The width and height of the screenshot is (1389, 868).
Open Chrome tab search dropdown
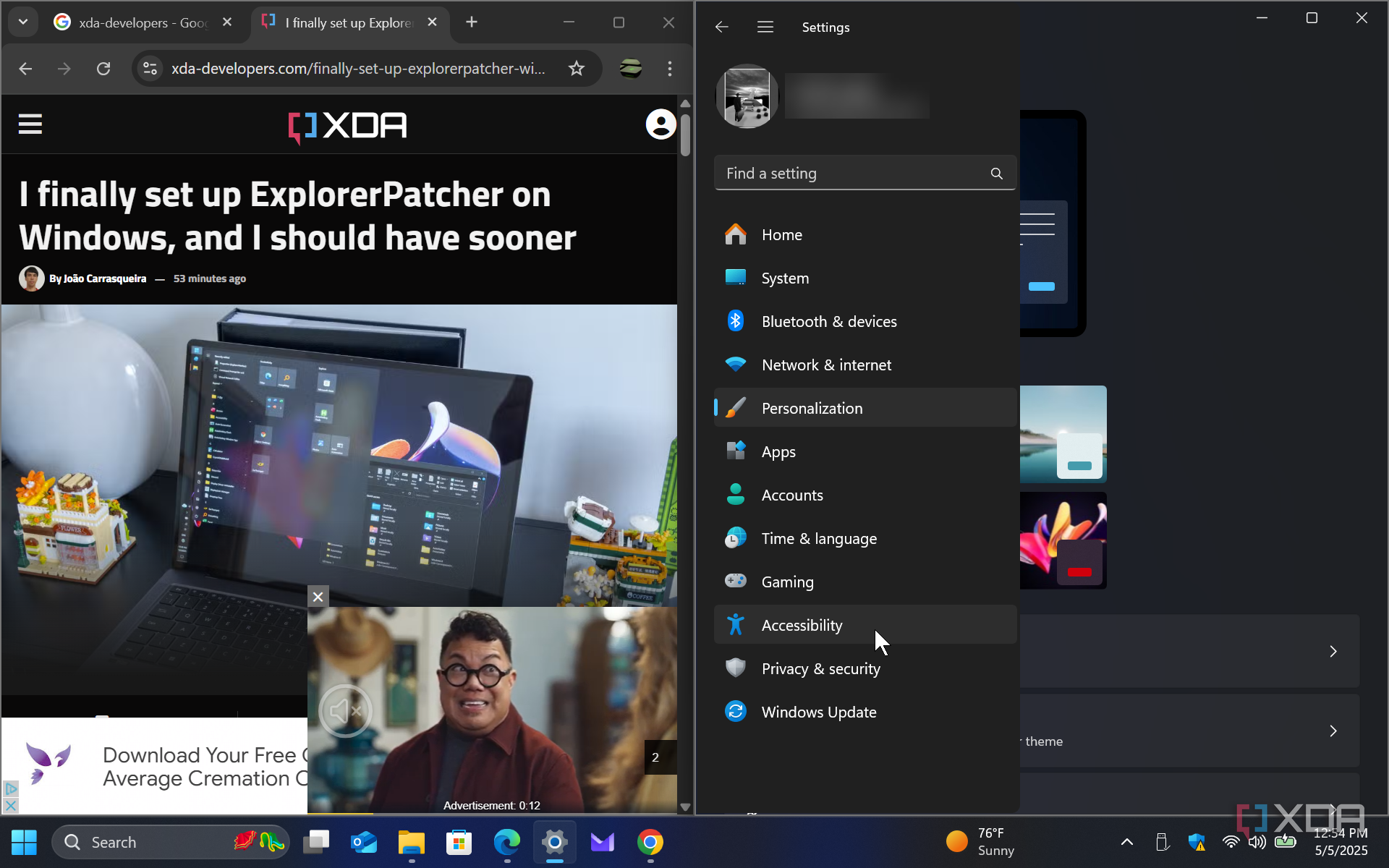23,22
